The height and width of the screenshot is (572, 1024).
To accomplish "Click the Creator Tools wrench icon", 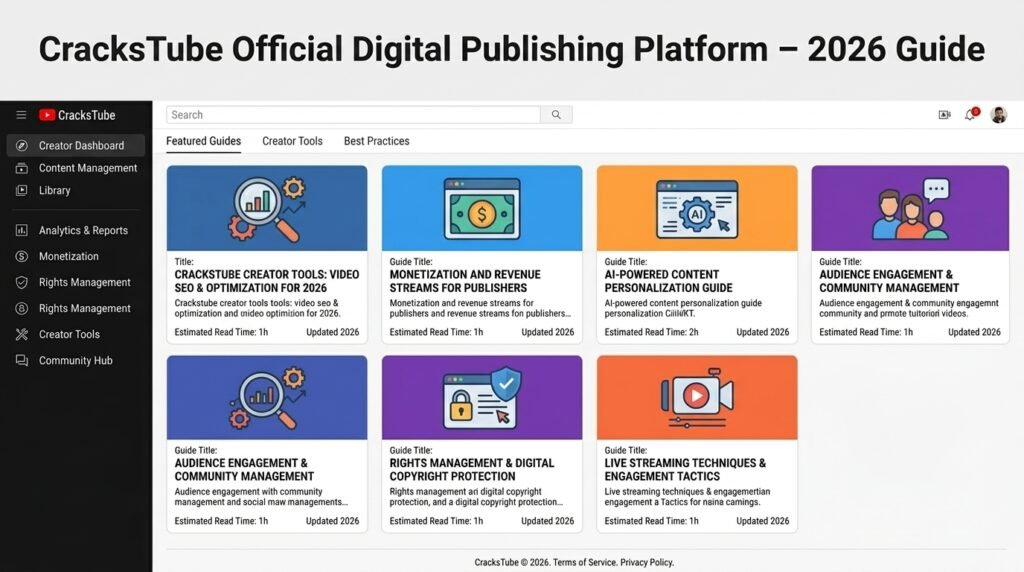I will 22,334.
